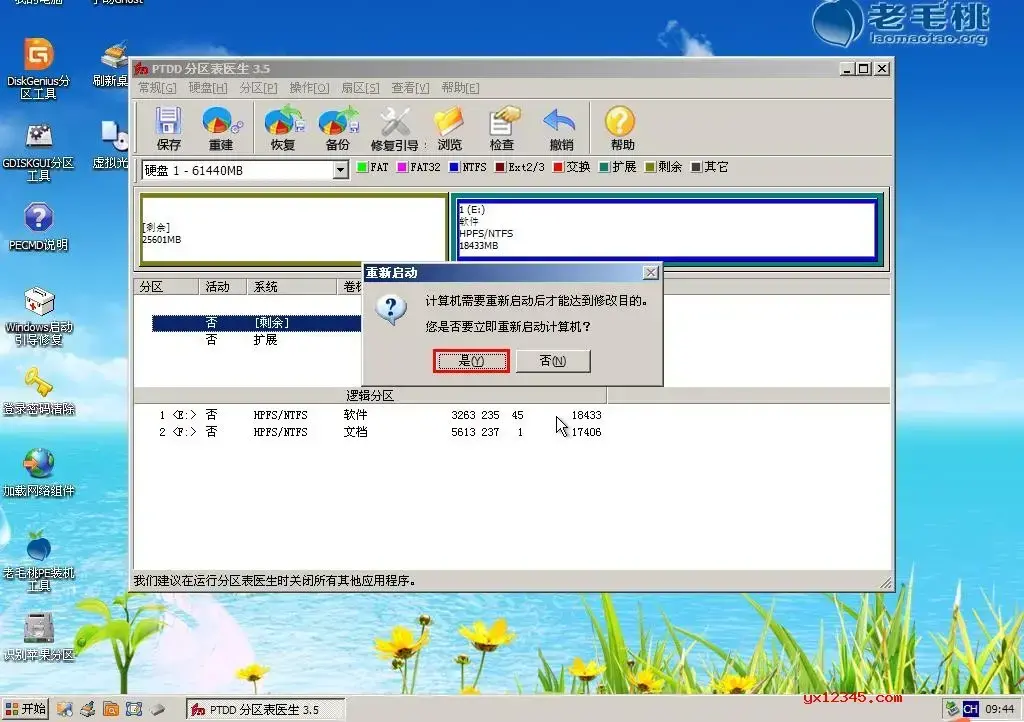Viewport: 1024px width, 722px height.
Task: Open the 虚拟光驱 desktop icon
Action: pyautogui.click(x=112, y=145)
